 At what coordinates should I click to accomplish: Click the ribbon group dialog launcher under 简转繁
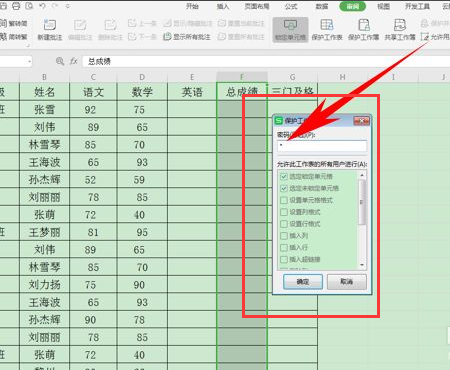click(28, 45)
